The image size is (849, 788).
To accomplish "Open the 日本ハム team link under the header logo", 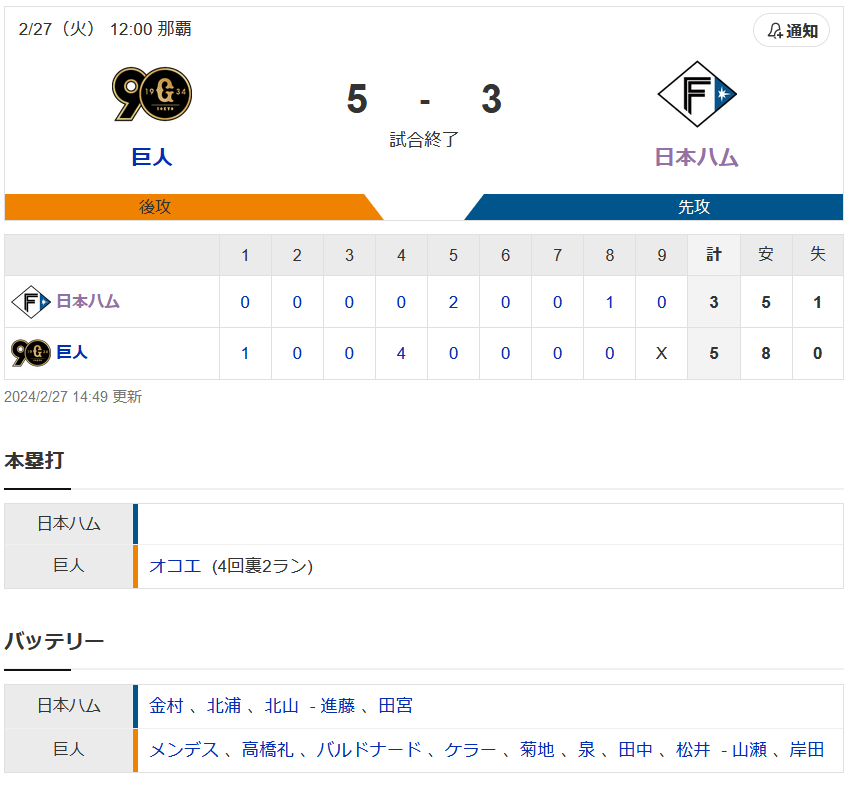I will 697,157.
